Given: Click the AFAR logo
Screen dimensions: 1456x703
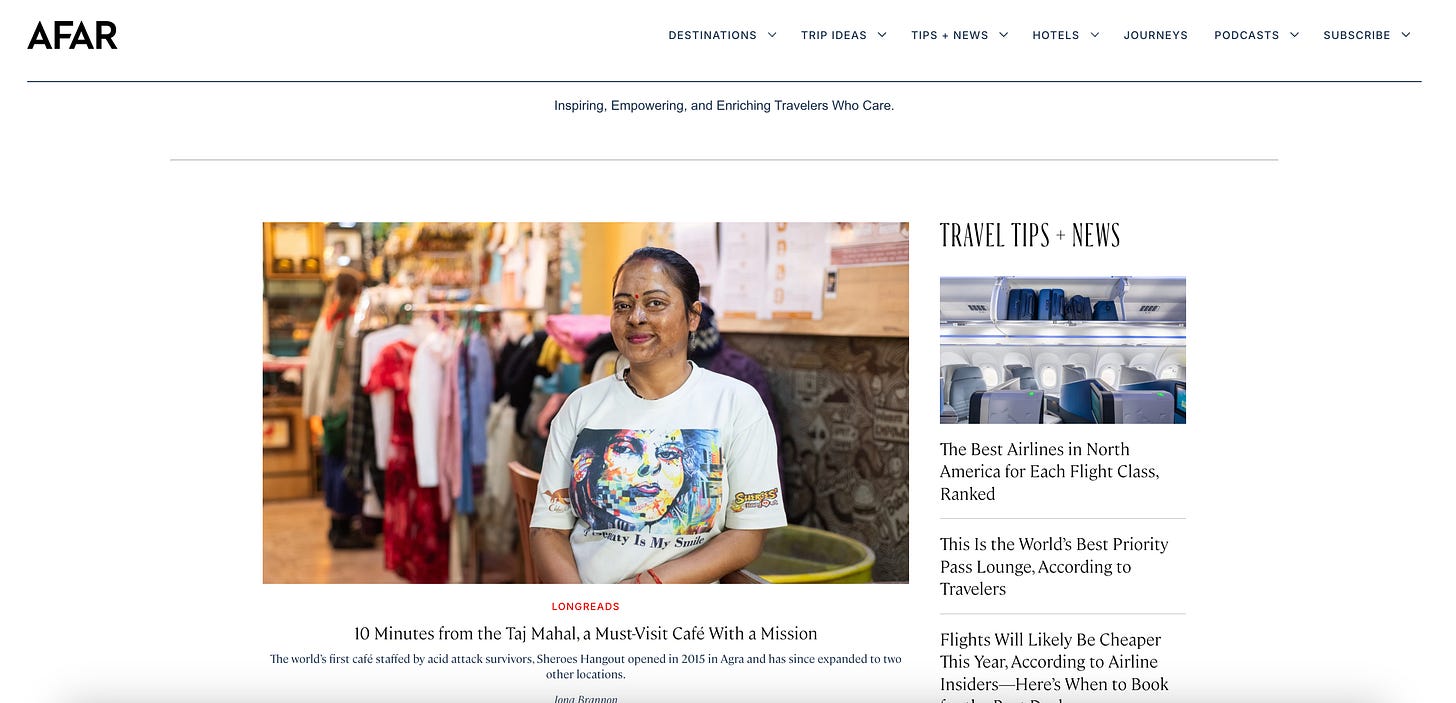Looking at the screenshot, I should point(72,35).
